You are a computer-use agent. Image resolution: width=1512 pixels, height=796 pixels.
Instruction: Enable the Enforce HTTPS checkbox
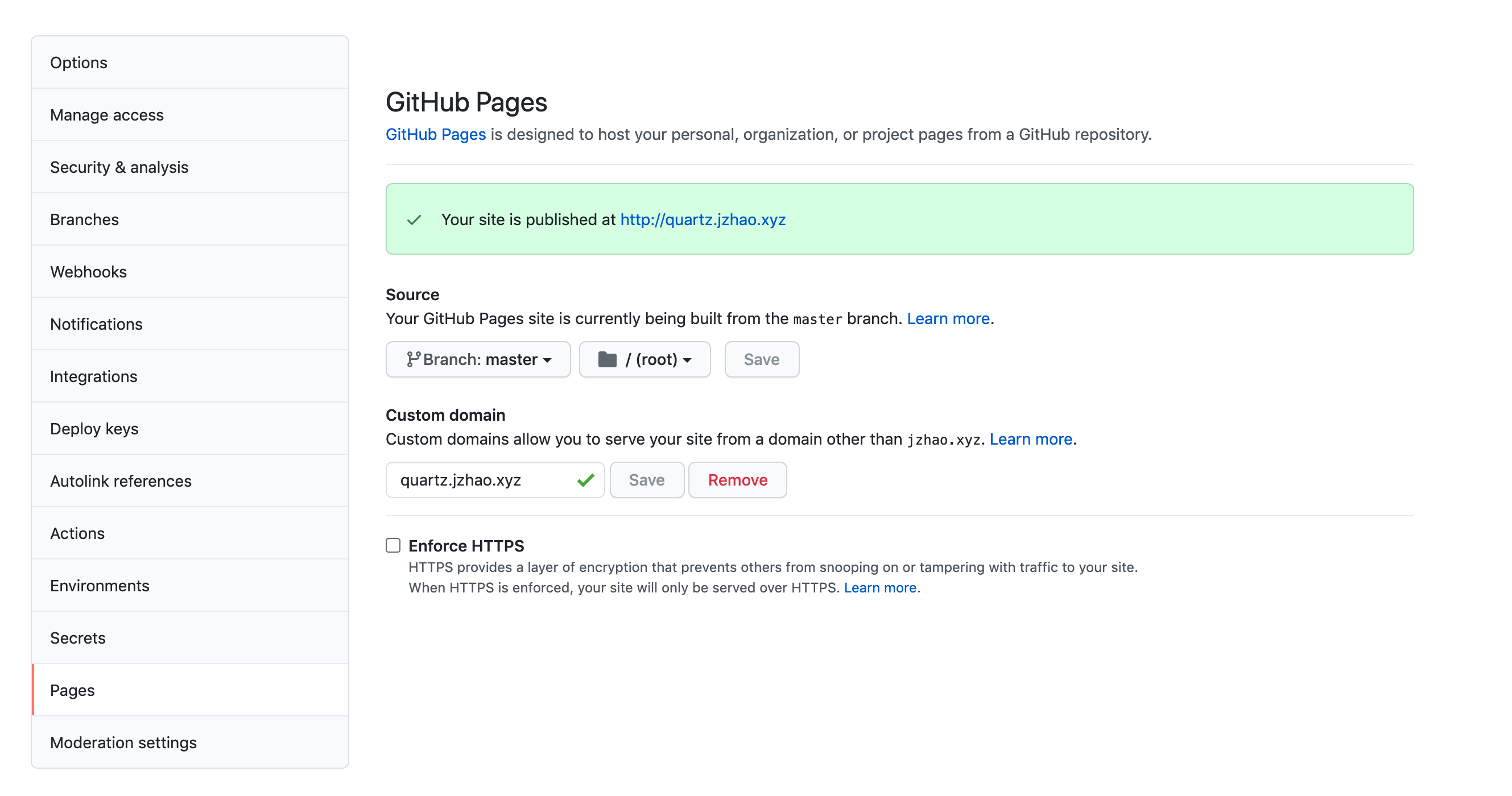coord(393,545)
